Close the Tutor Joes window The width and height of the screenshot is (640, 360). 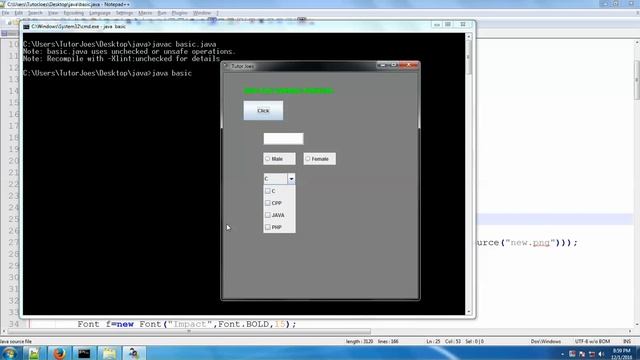pyautogui.click(x=409, y=65)
